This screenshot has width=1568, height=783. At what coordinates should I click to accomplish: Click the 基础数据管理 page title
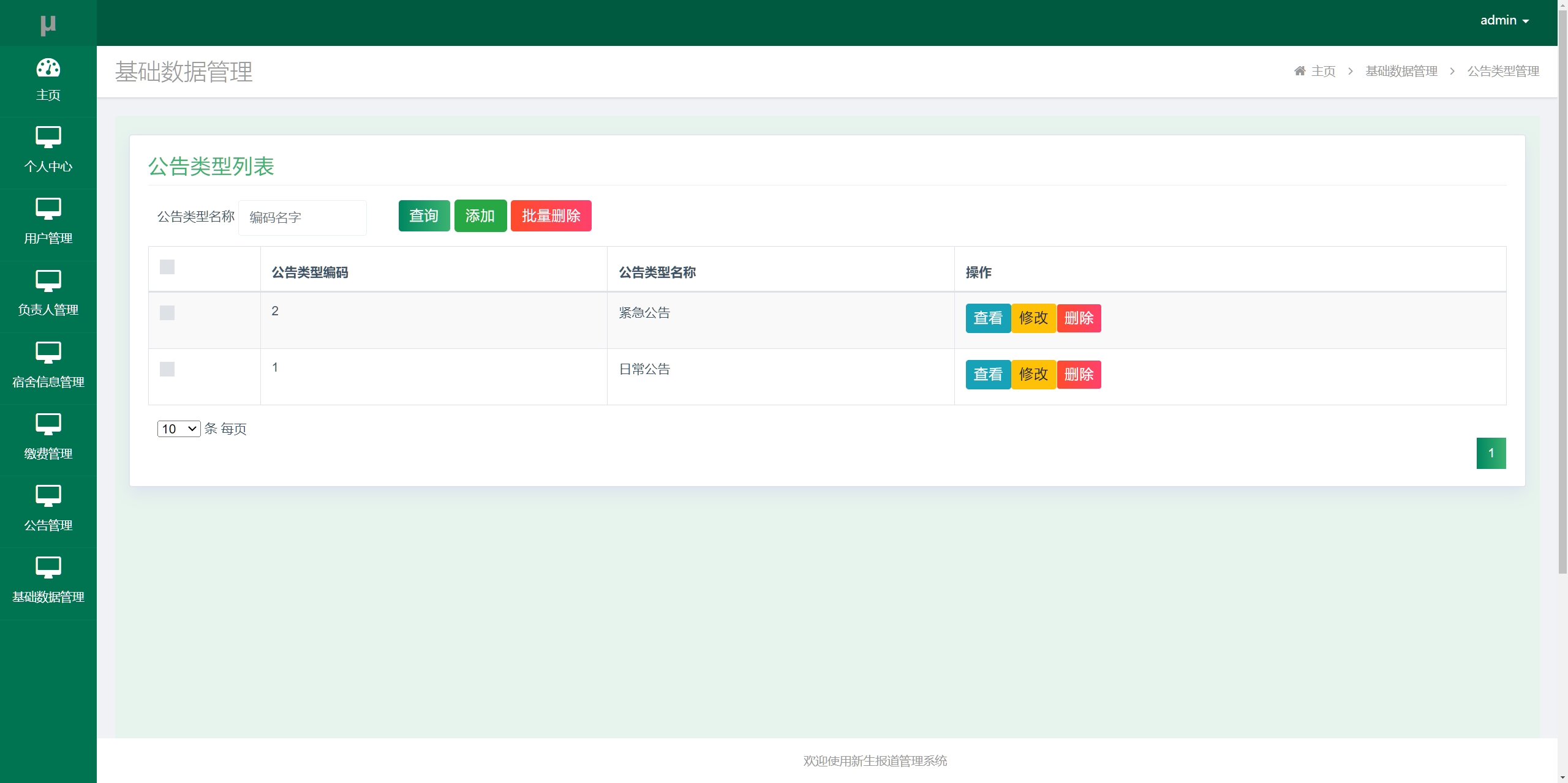point(184,72)
